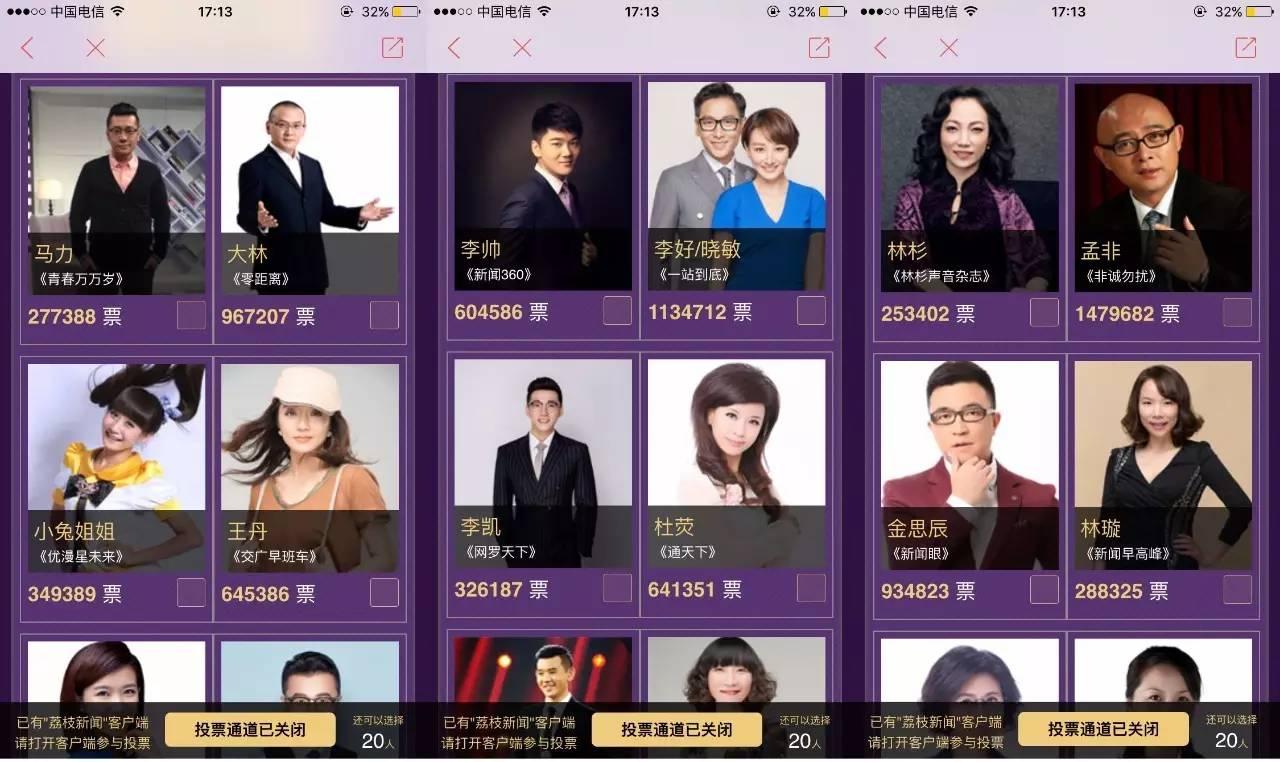
Task: Select the checkbox next to 金思辰's votes
Action: click(x=1044, y=589)
